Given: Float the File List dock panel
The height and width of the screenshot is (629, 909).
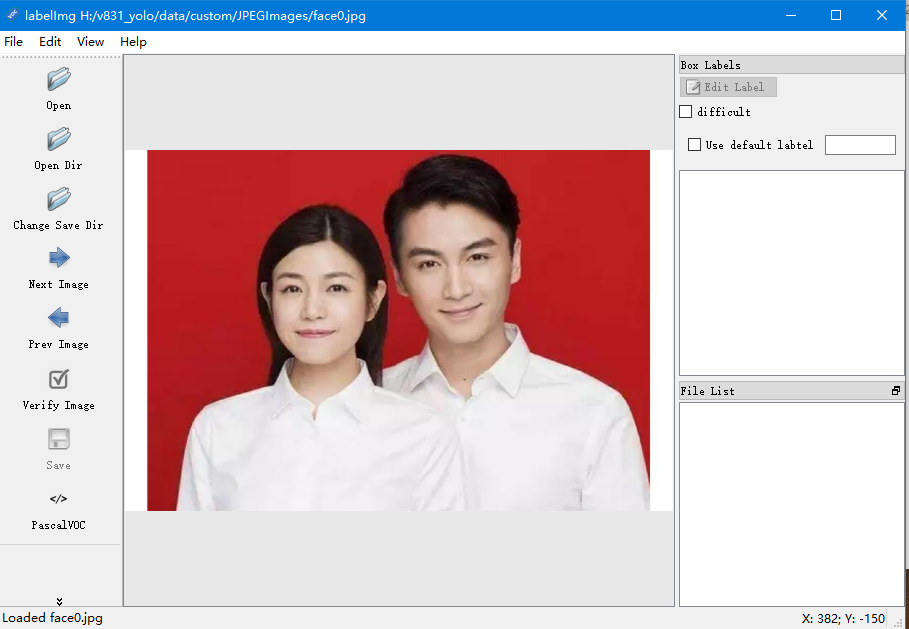Looking at the screenshot, I should tap(896, 391).
